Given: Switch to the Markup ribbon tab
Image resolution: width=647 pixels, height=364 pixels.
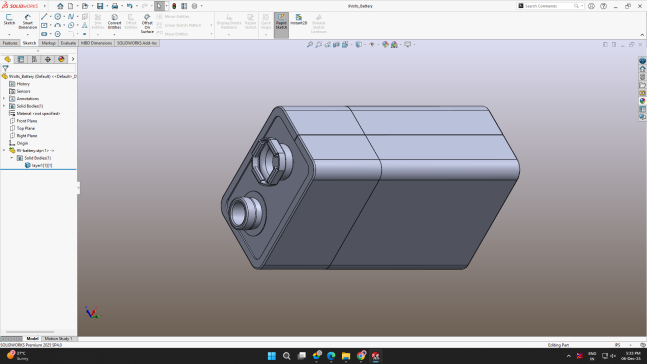Looking at the screenshot, I should point(48,43).
